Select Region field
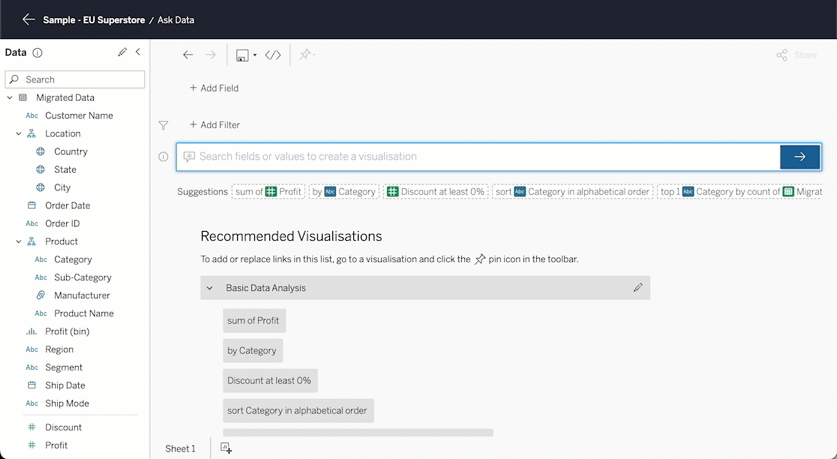The width and height of the screenshot is (837, 459). [59, 350]
